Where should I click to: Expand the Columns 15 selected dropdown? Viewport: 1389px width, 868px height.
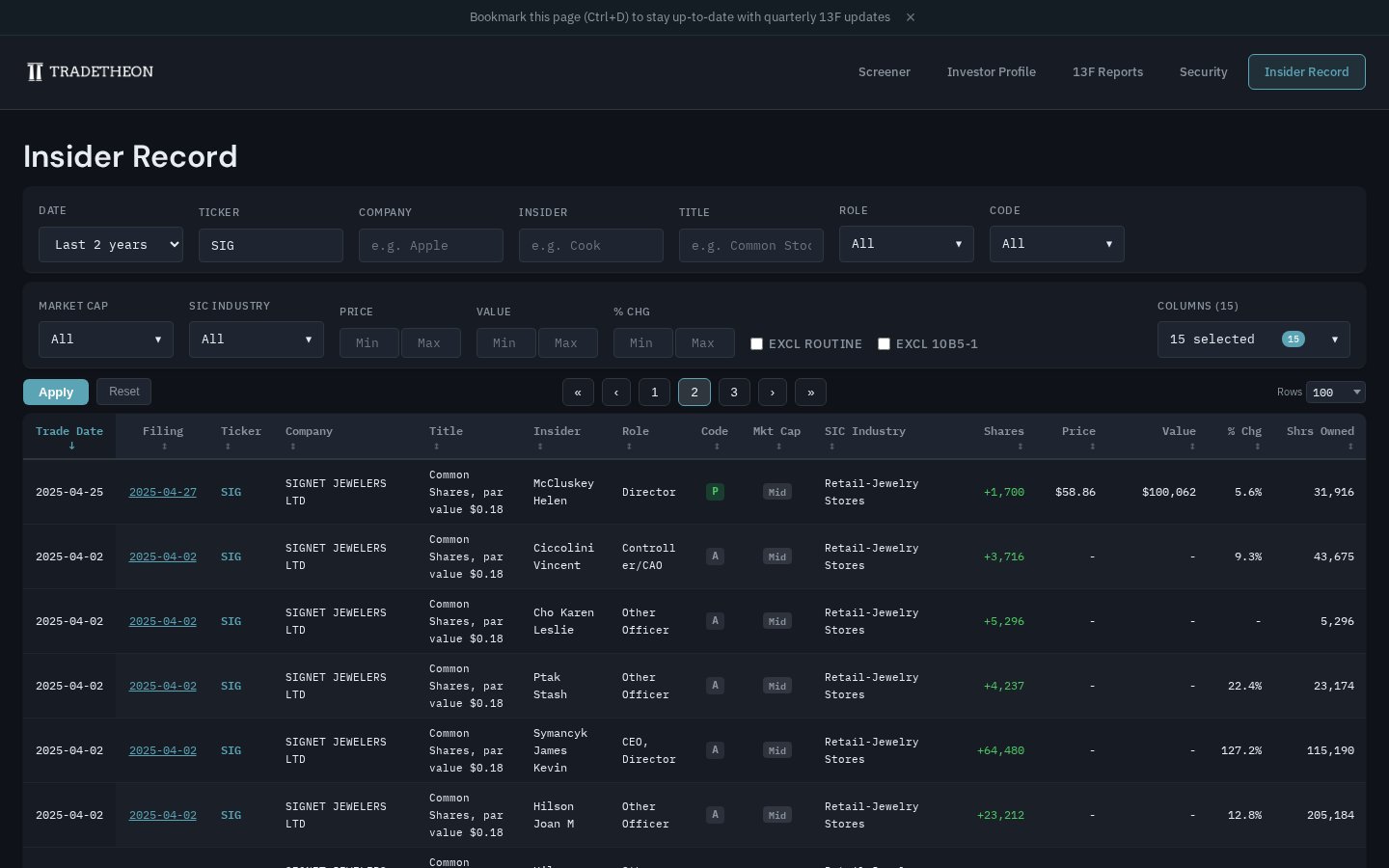pyautogui.click(x=1254, y=339)
